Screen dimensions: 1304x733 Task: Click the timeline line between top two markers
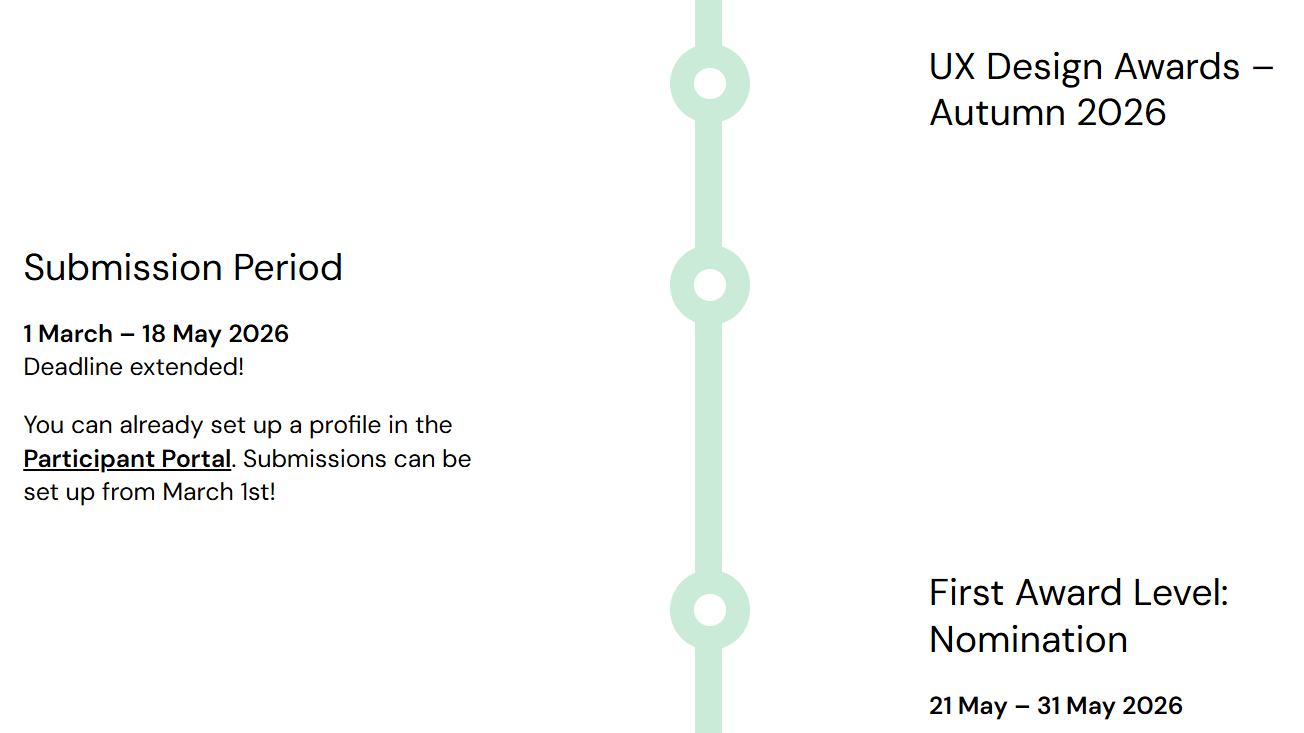tap(709, 185)
